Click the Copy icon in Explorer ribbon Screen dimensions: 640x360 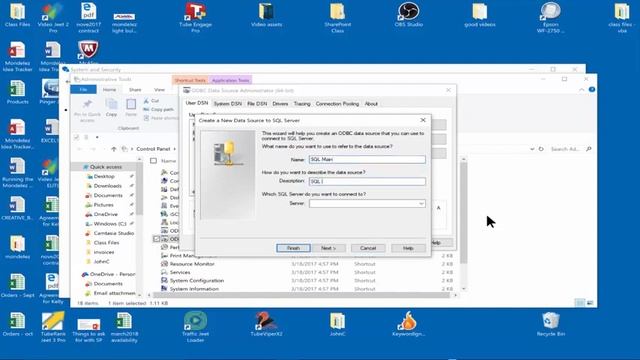point(111,108)
